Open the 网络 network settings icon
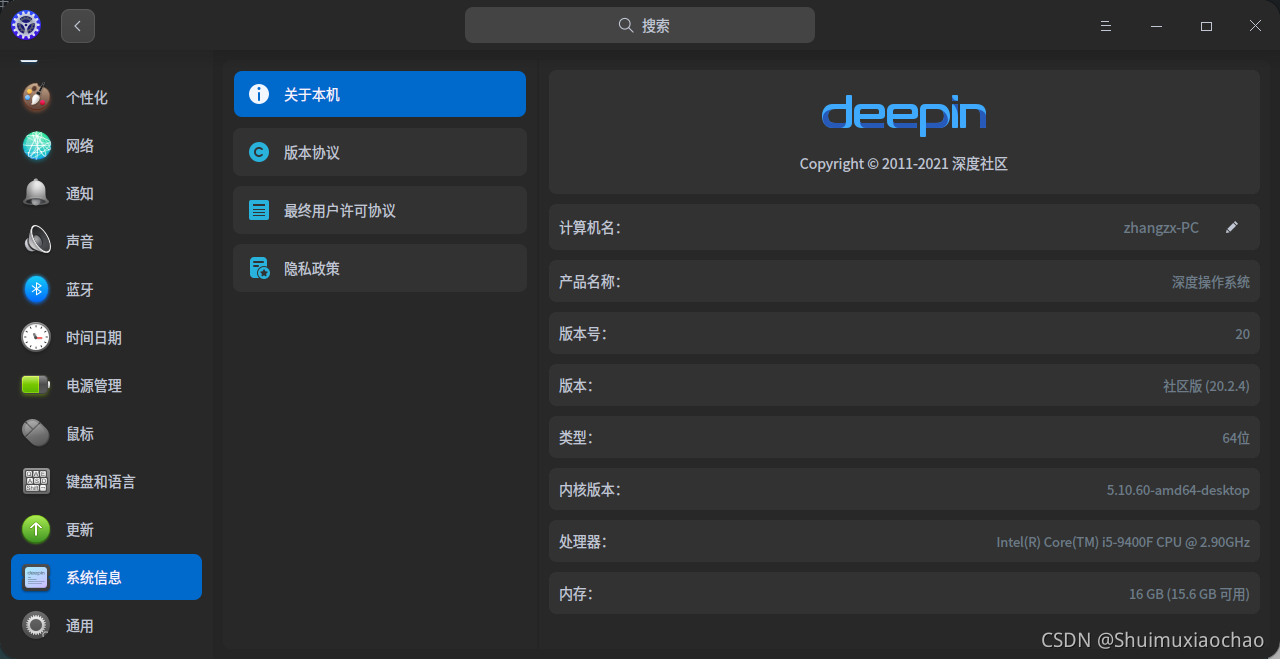 tap(37, 146)
